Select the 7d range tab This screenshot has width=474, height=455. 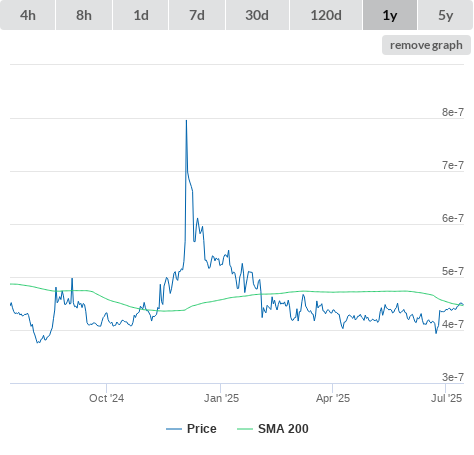point(197,15)
